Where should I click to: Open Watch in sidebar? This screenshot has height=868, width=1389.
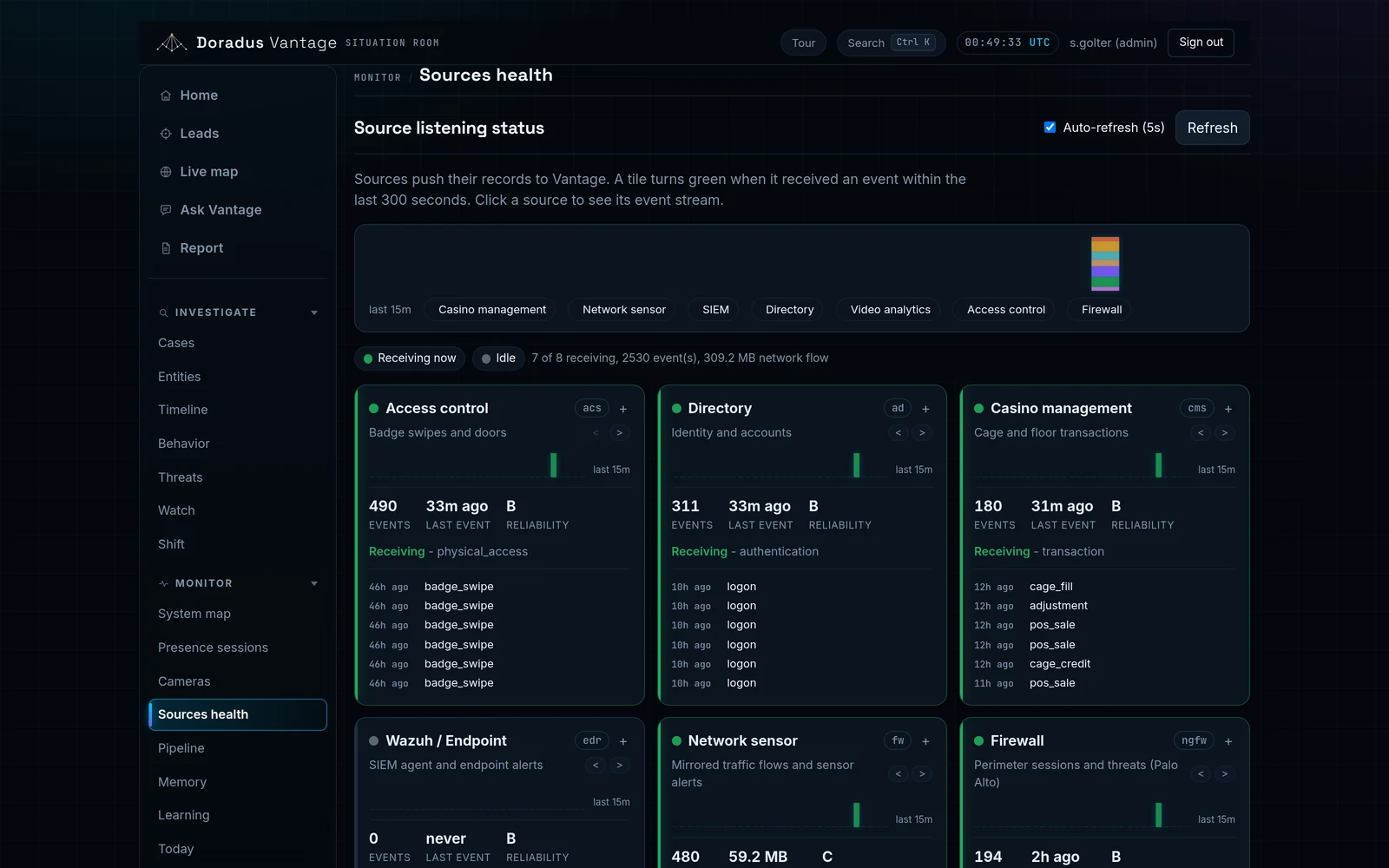(238, 510)
